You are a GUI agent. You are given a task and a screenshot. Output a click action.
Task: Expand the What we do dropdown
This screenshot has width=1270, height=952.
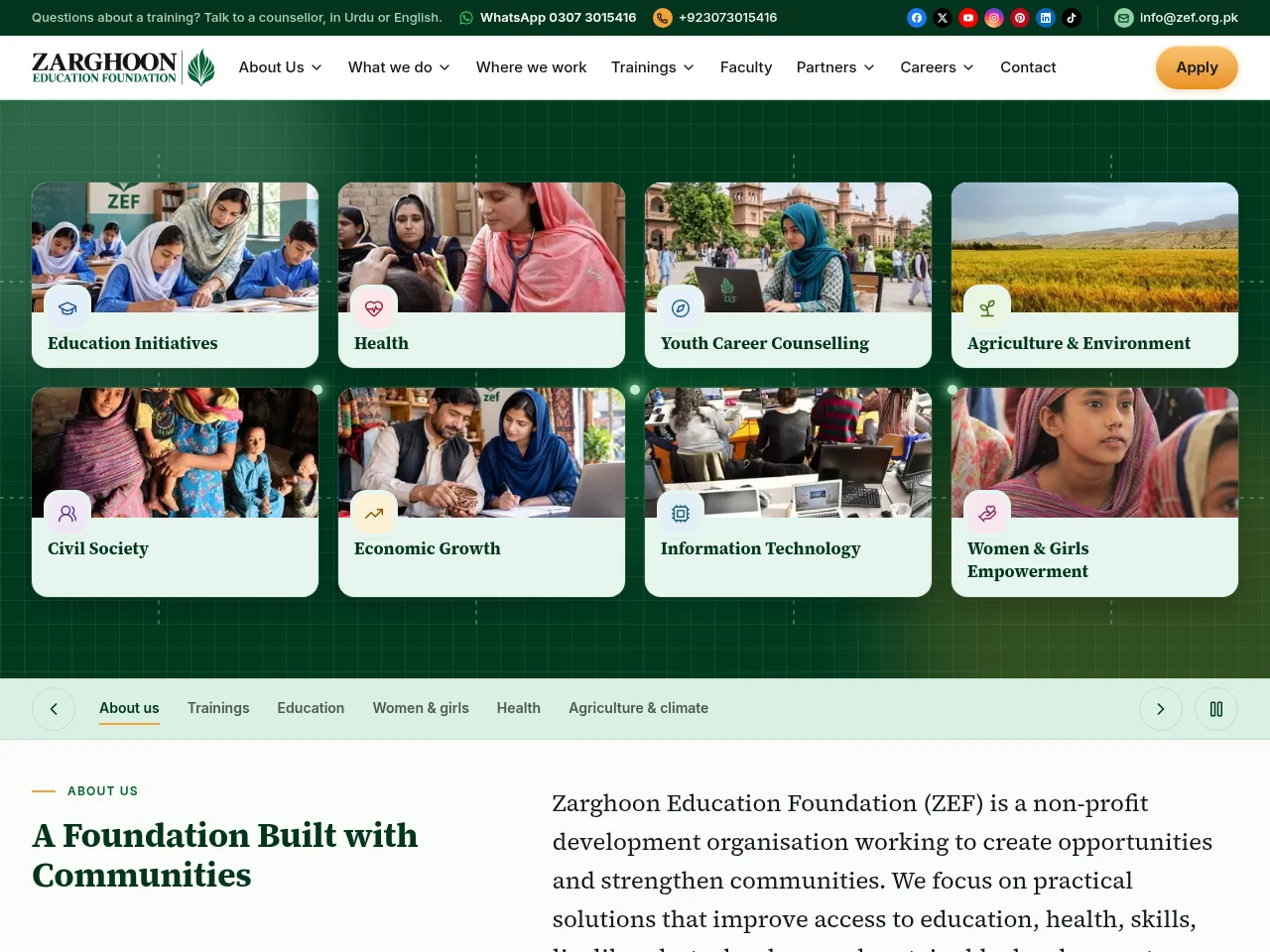pyautogui.click(x=399, y=67)
